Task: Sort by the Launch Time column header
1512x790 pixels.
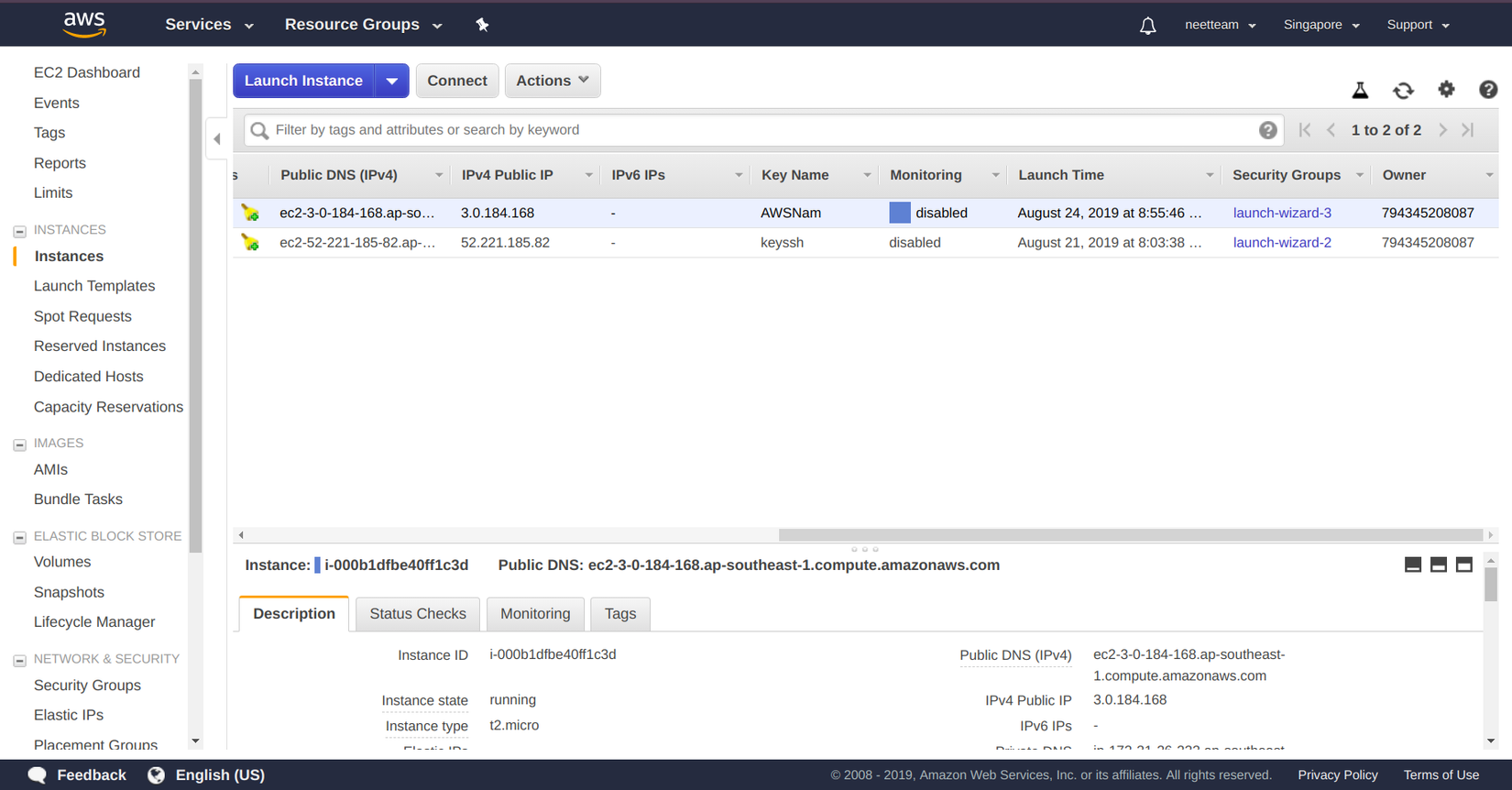Action: 1061,175
